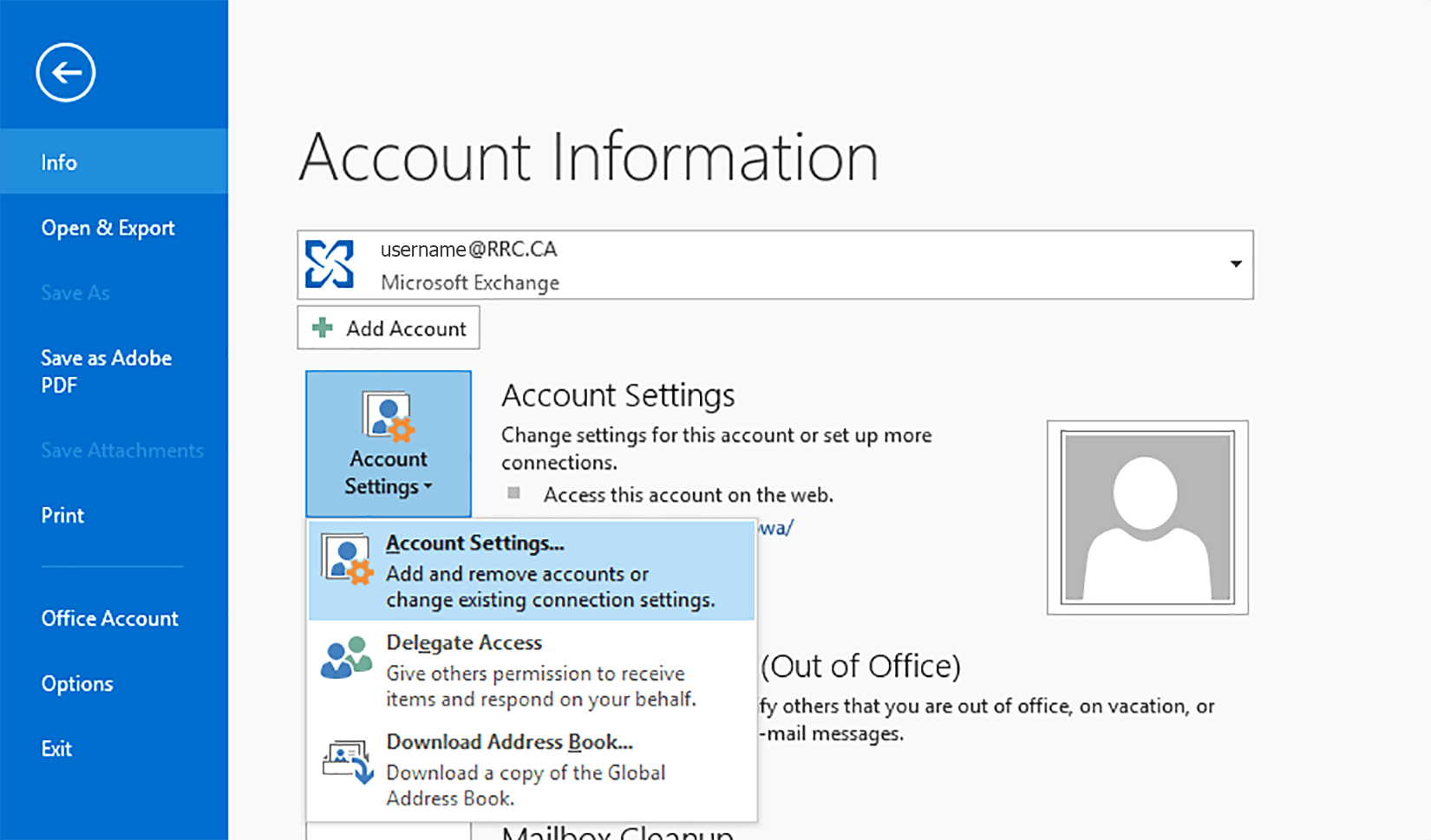The height and width of the screenshot is (840, 1431).
Task: Select Delegate Access from the menu
Action: 464,642
